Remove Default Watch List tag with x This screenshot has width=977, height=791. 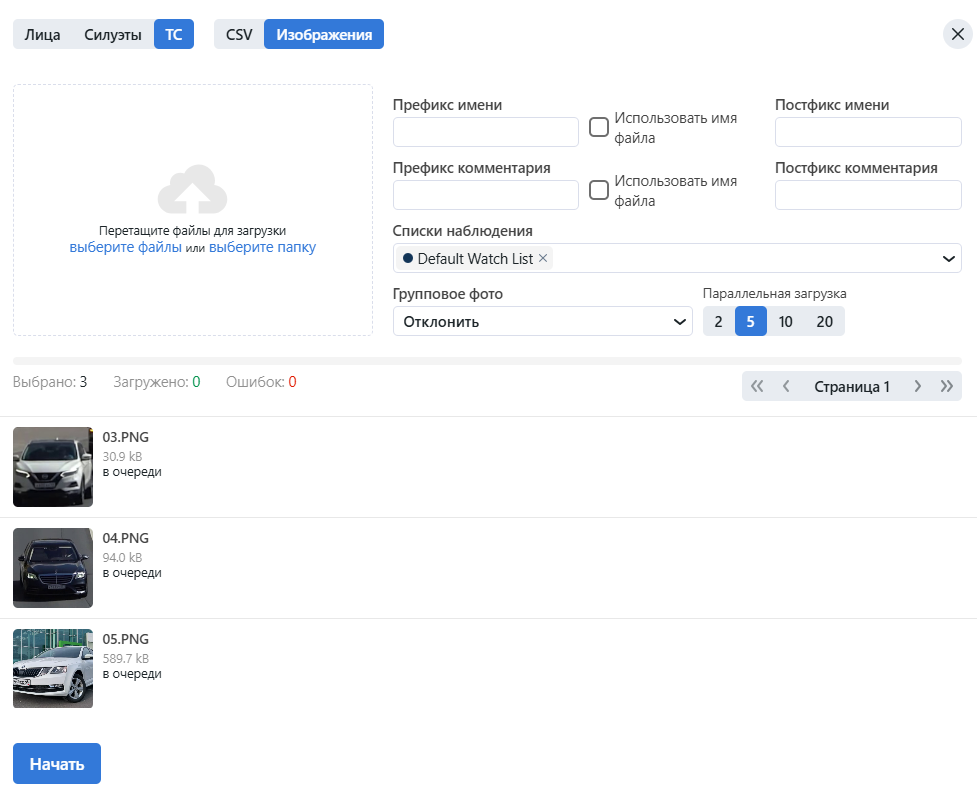(543, 258)
